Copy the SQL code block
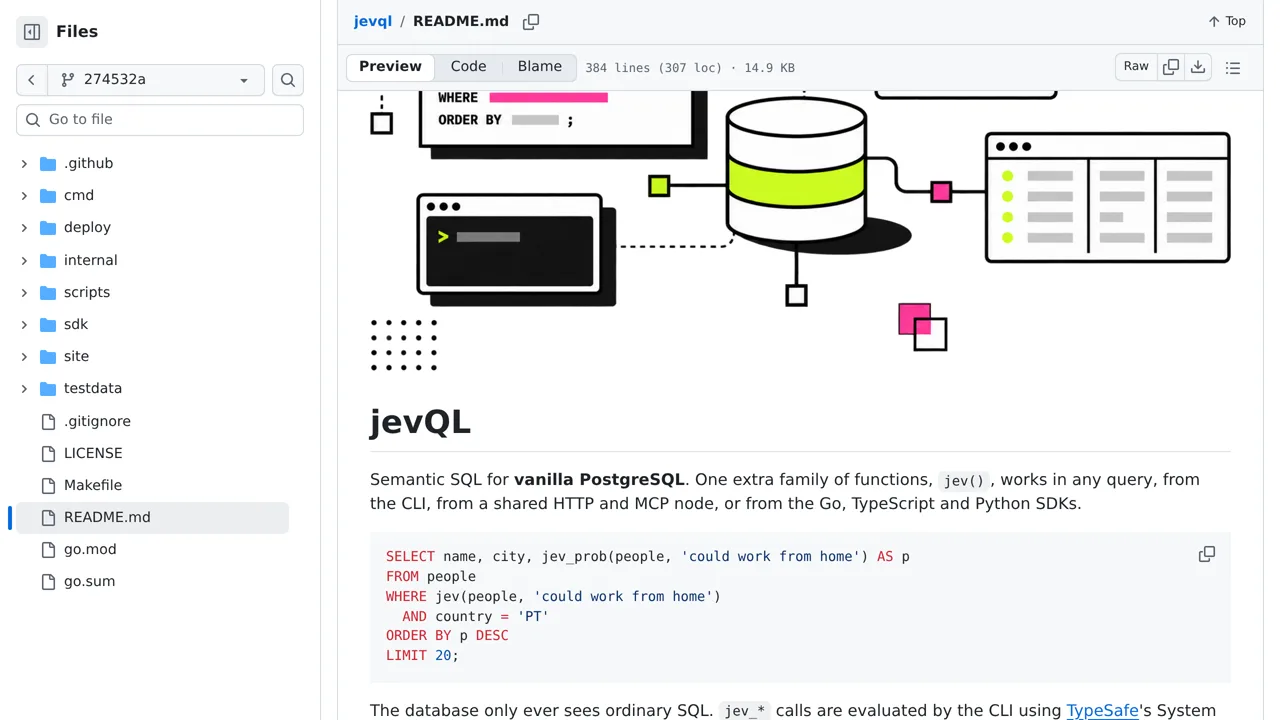 click(x=1207, y=555)
